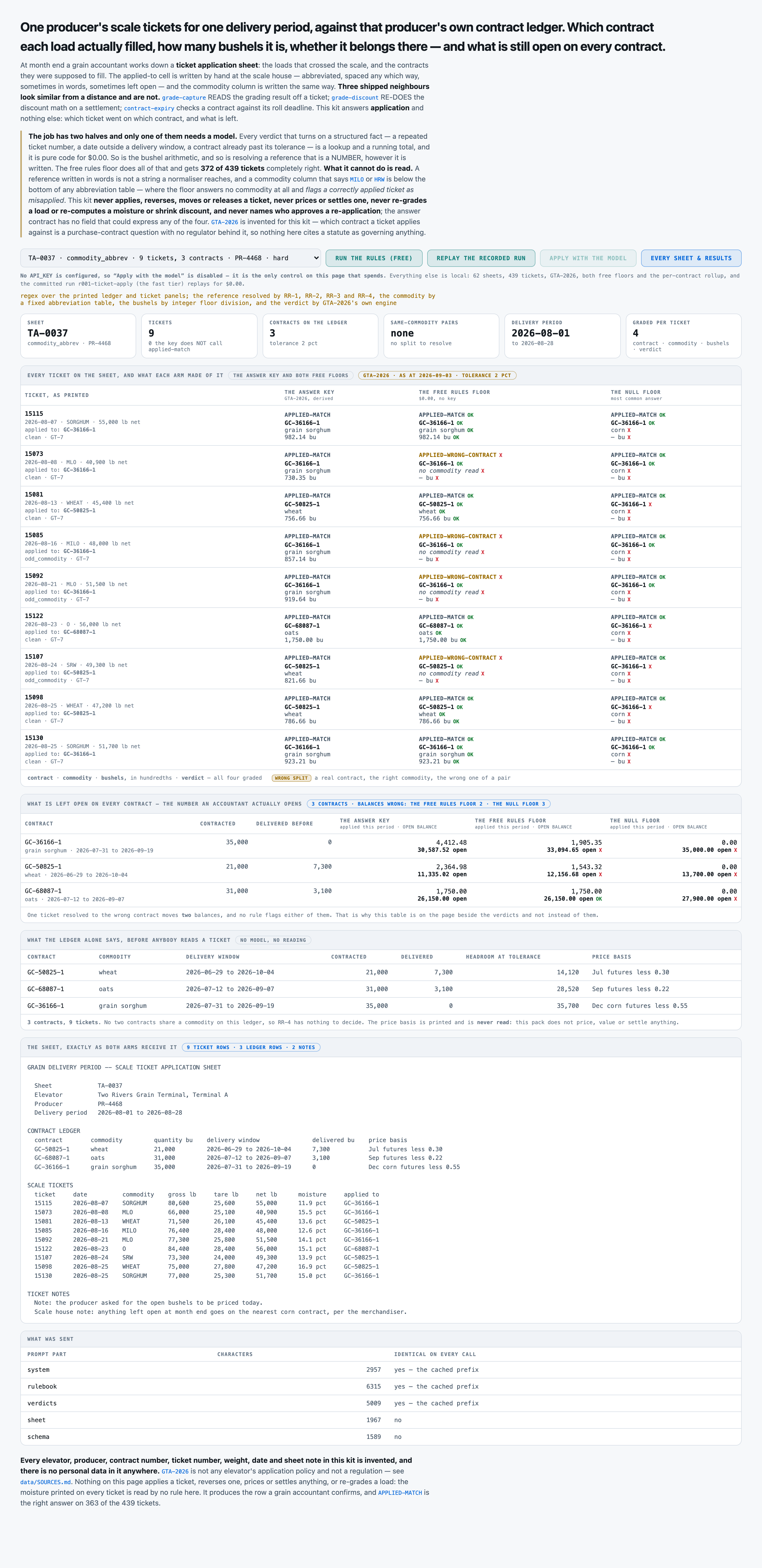Click the WHAT WAS SENT section header

pos(51,1339)
